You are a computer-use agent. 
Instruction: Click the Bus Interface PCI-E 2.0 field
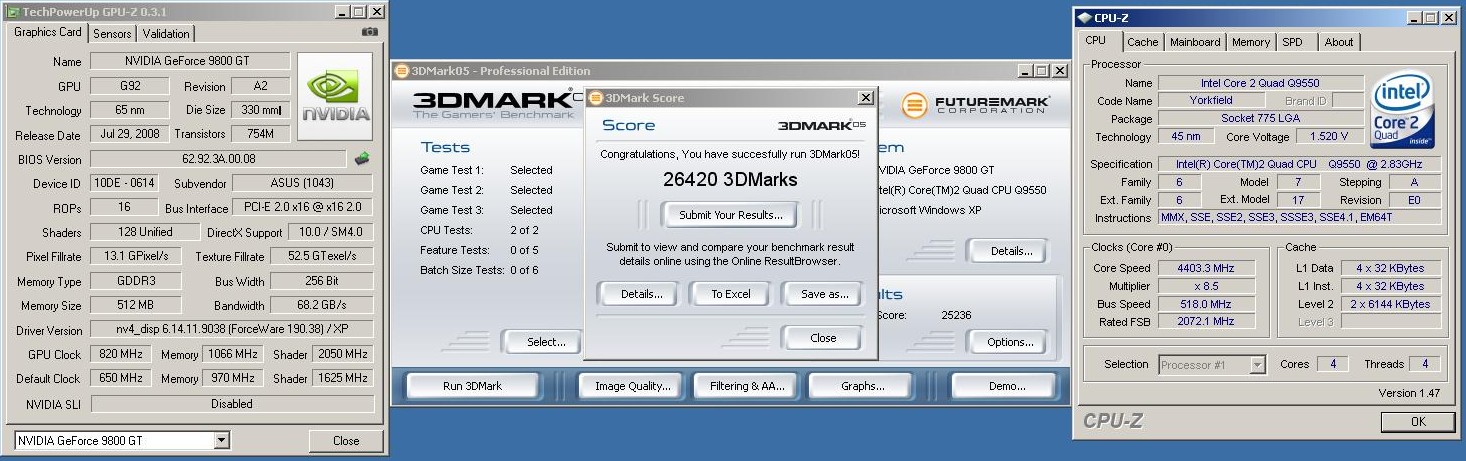pyautogui.click(x=302, y=208)
